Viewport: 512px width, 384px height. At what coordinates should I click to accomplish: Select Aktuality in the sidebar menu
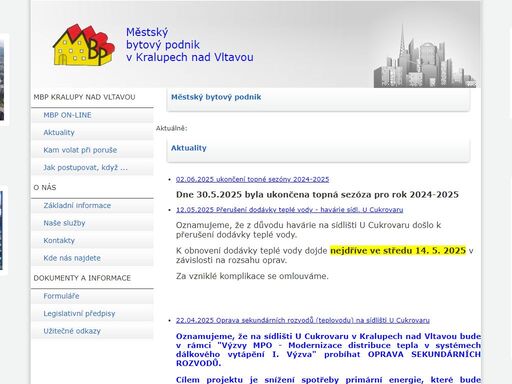pos(59,132)
